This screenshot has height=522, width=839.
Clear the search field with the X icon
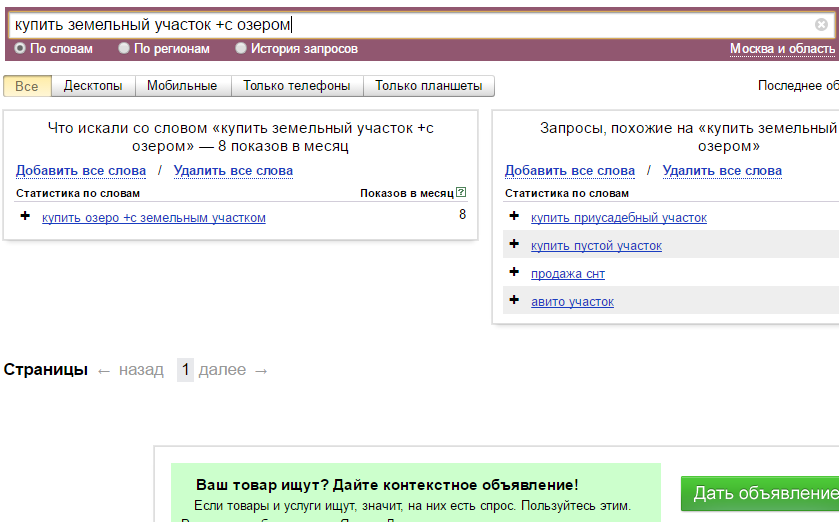click(821, 25)
